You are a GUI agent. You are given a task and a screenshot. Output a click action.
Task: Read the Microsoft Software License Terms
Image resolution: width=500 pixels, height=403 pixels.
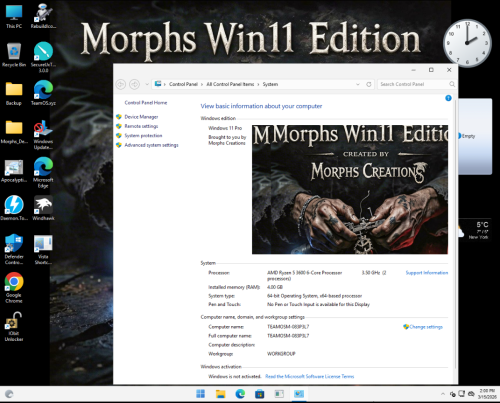tap(310, 376)
